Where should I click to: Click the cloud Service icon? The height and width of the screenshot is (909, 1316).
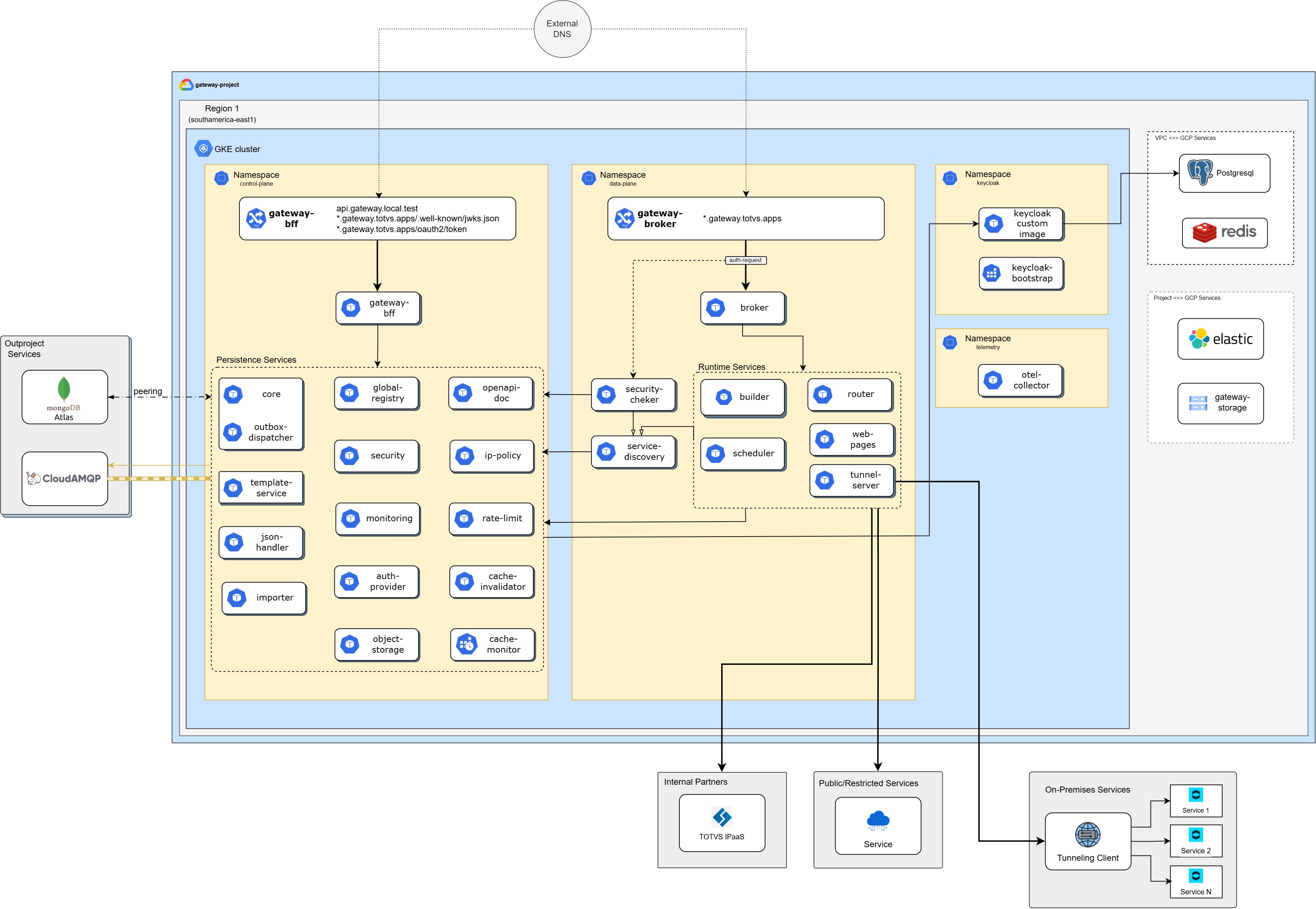878,821
